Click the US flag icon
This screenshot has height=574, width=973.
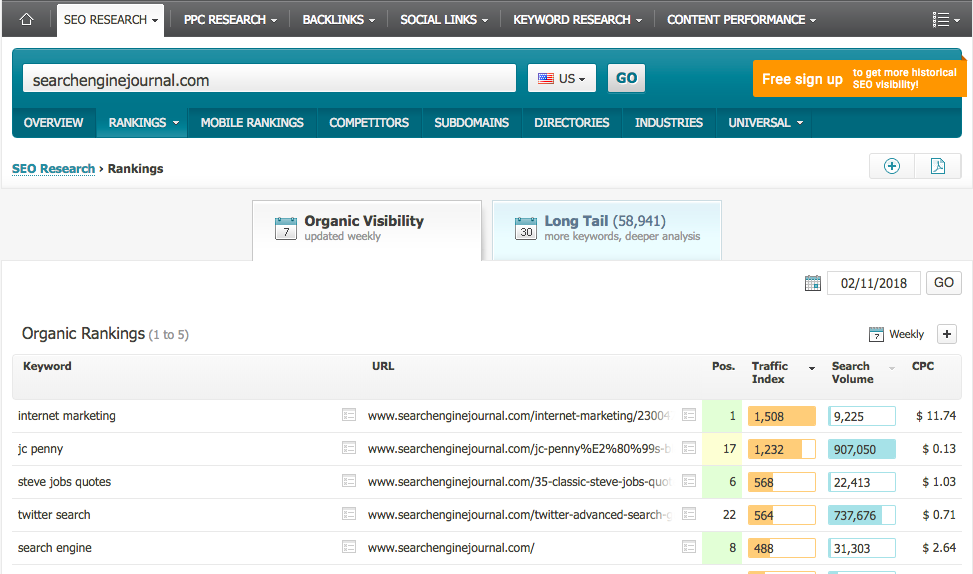(545, 78)
